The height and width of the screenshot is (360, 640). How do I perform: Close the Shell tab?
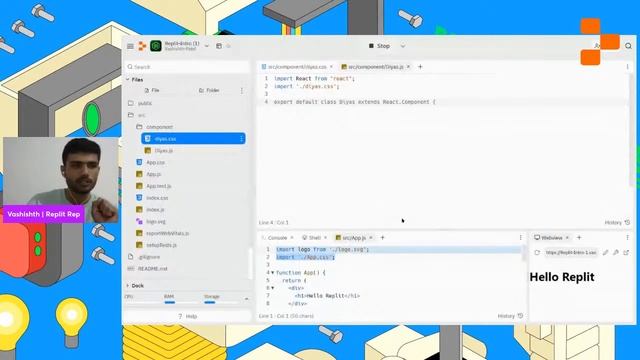(x=325, y=238)
